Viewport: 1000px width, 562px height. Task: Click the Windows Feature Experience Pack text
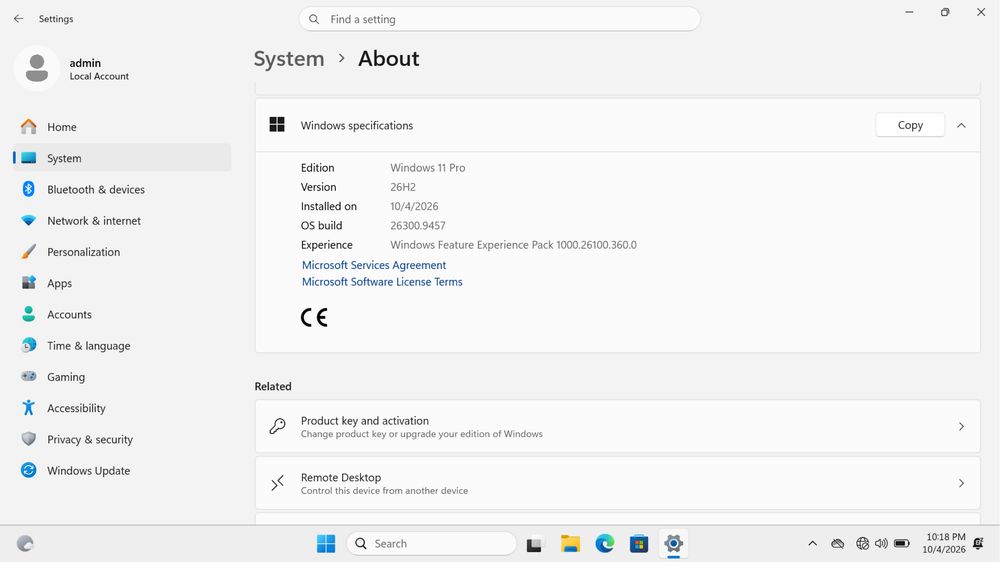pos(513,245)
